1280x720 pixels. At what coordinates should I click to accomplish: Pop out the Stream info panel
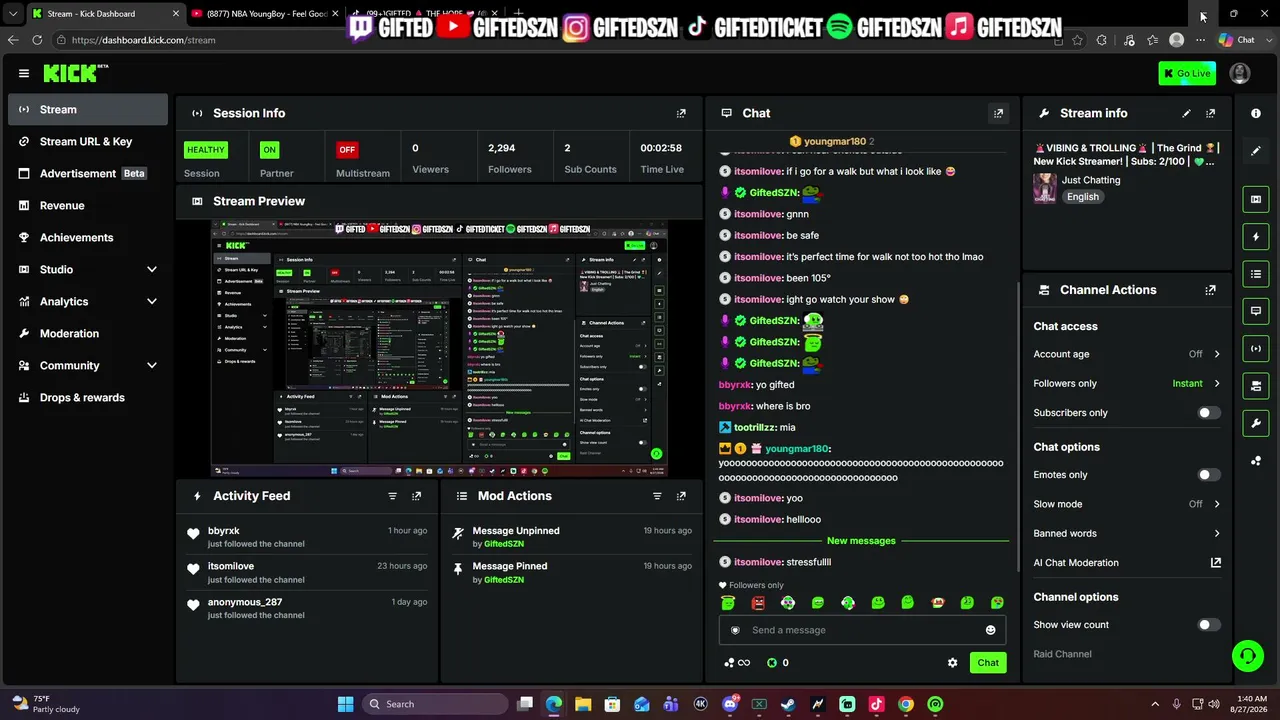click(1210, 113)
